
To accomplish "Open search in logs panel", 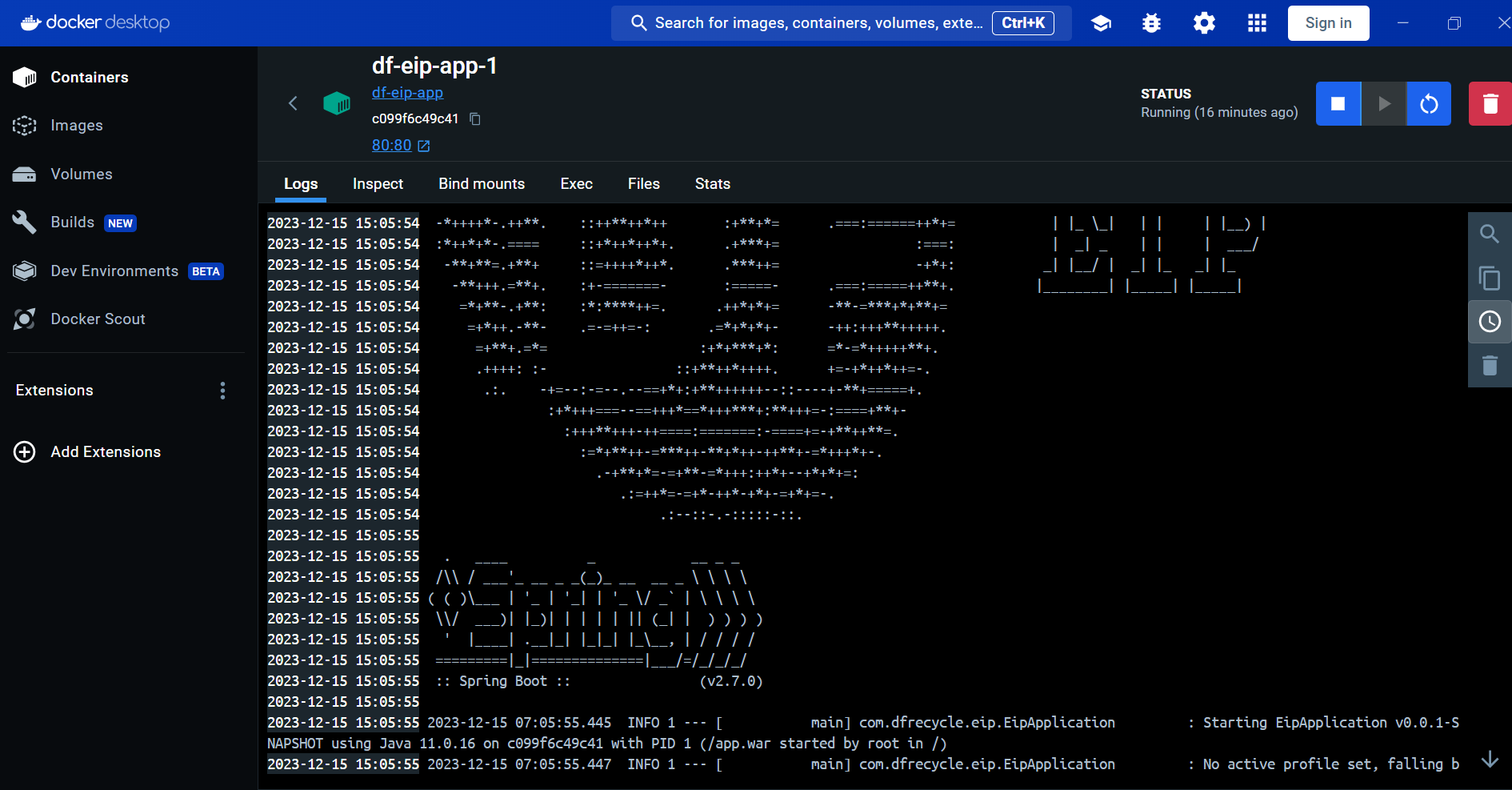I will coord(1489,234).
